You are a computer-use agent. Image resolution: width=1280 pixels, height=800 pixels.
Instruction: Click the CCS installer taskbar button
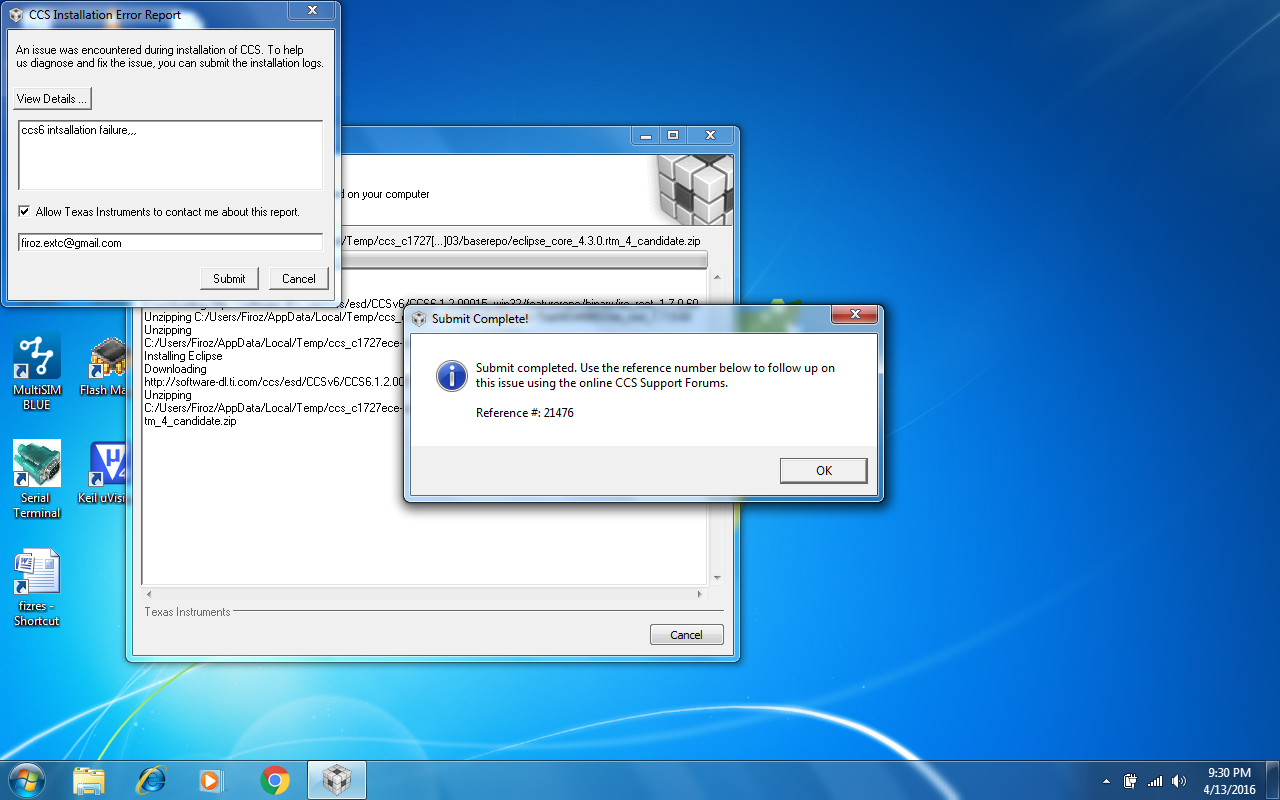337,780
